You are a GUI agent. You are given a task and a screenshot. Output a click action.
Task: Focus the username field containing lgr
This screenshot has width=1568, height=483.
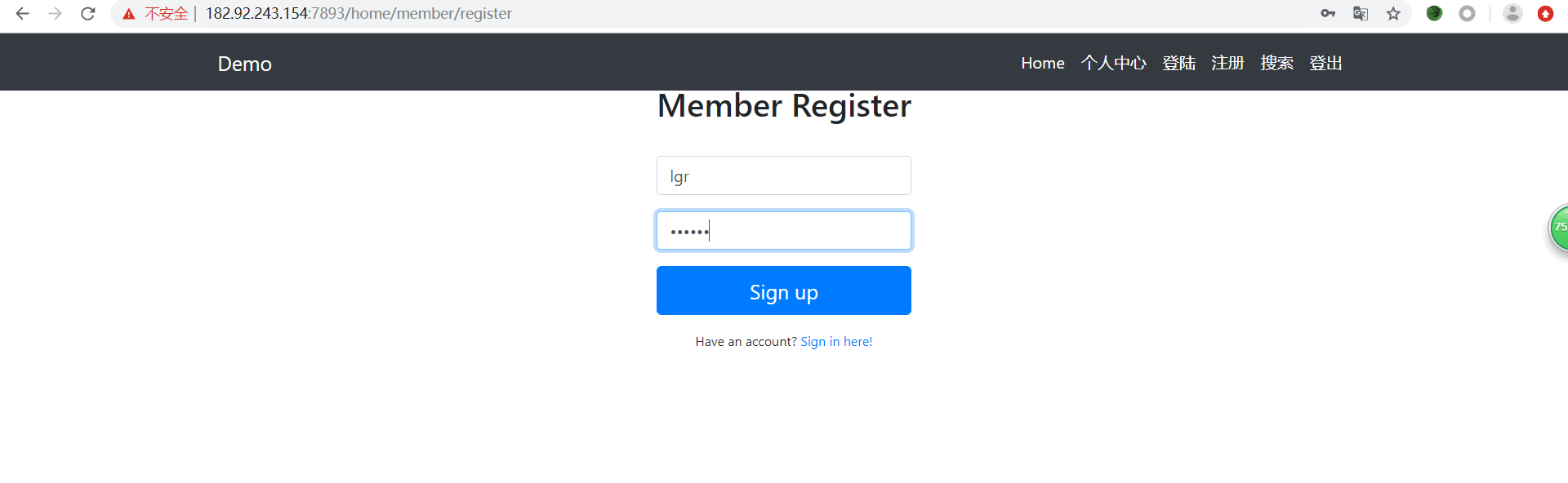pos(783,175)
